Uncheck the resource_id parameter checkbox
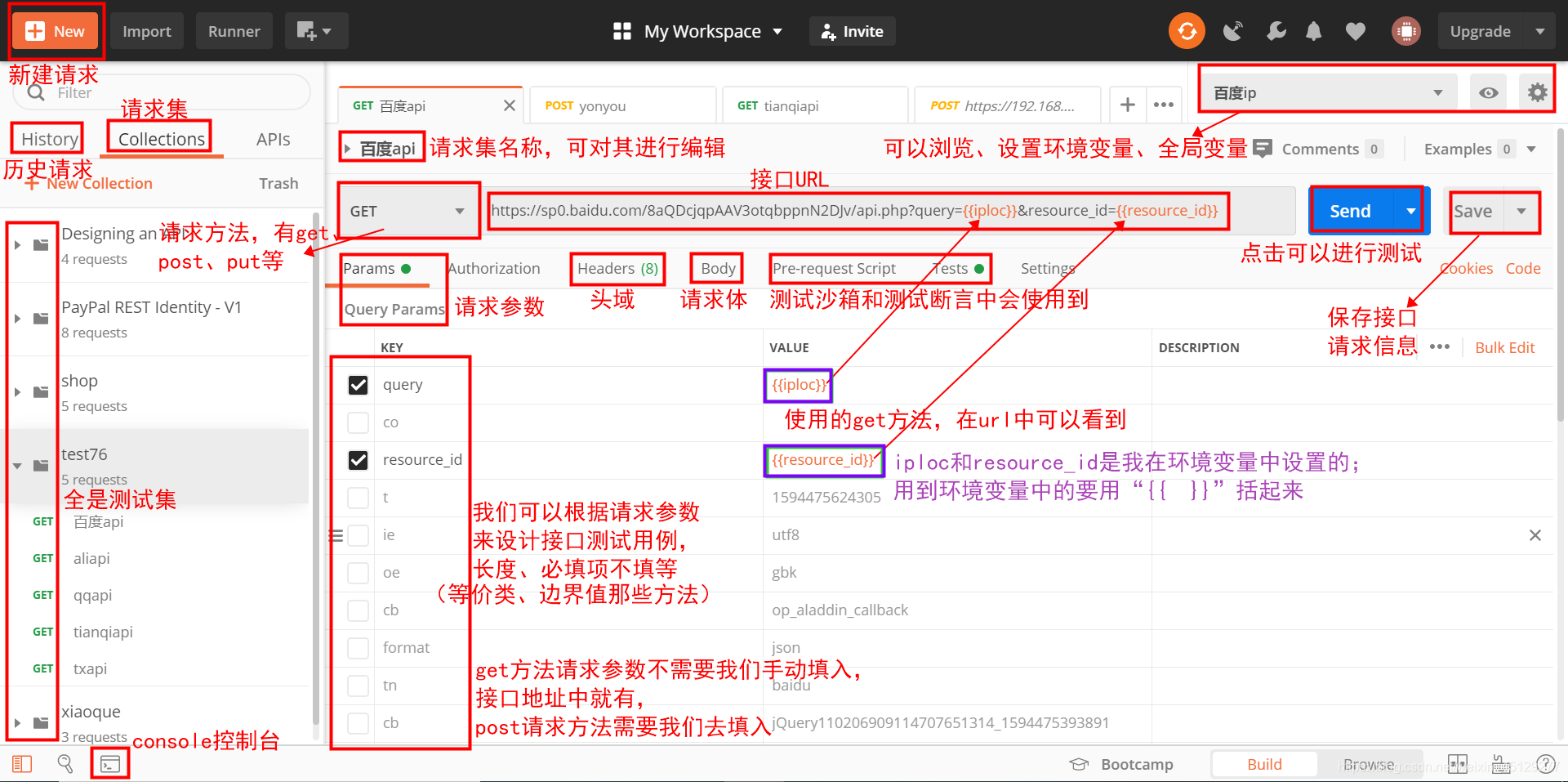Image resolution: width=1568 pixels, height=782 pixels. pyautogui.click(x=358, y=460)
